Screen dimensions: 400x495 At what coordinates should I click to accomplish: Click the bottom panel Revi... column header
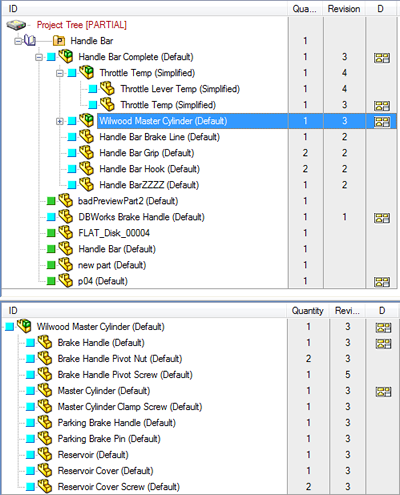pos(347,311)
